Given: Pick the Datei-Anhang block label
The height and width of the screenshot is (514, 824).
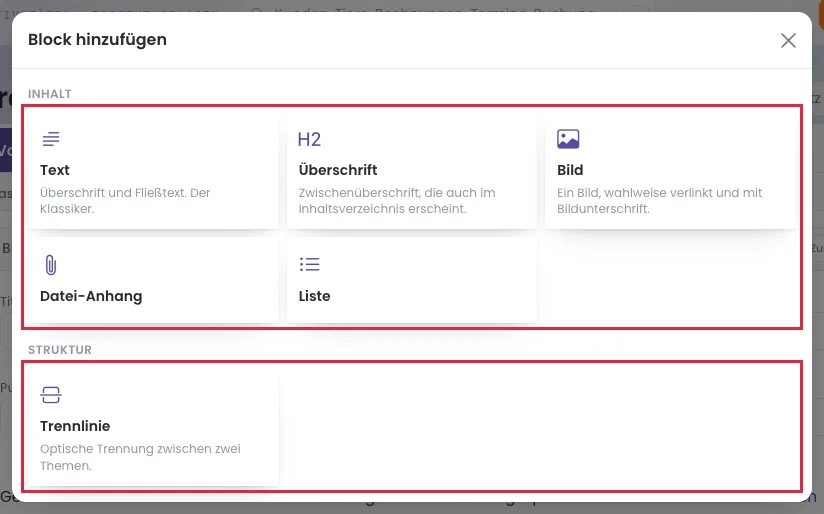Looking at the screenshot, I should tap(91, 296).
